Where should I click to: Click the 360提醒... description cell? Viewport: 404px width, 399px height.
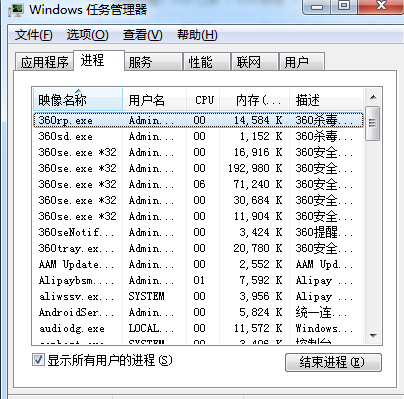click(x=324, y=232)
